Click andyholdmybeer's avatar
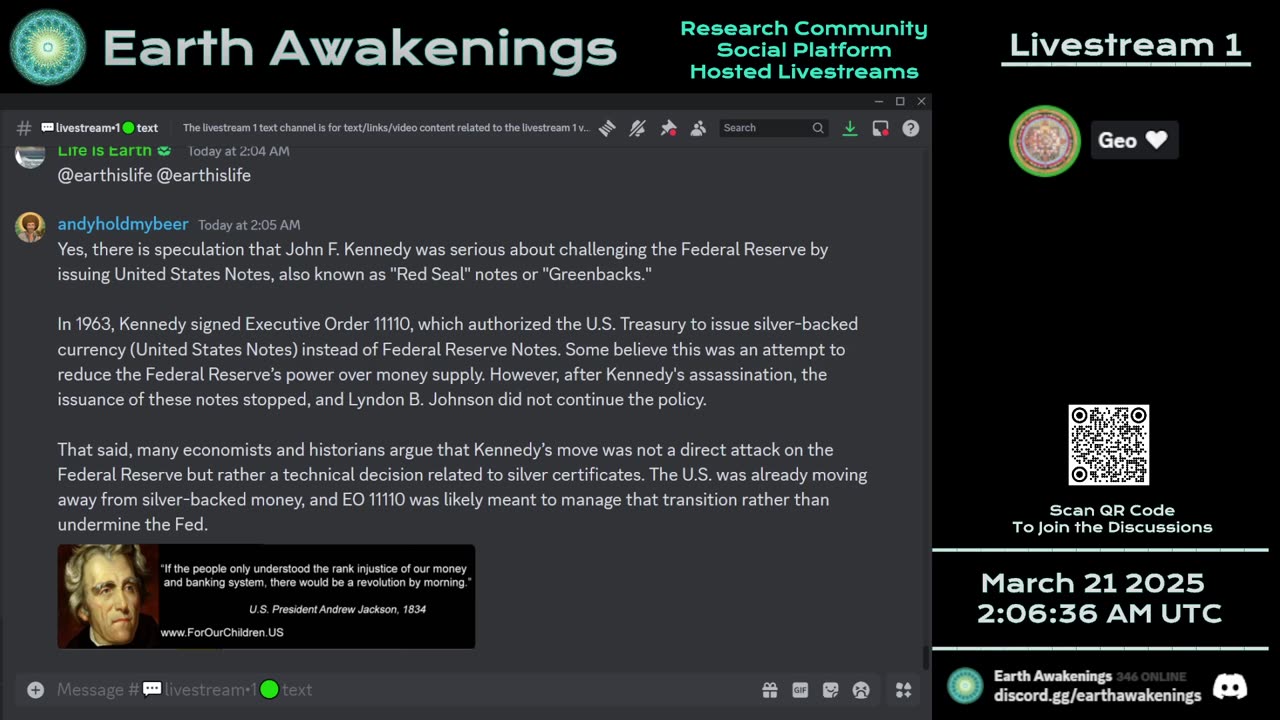1280x720 pixels. pos(30,227)
